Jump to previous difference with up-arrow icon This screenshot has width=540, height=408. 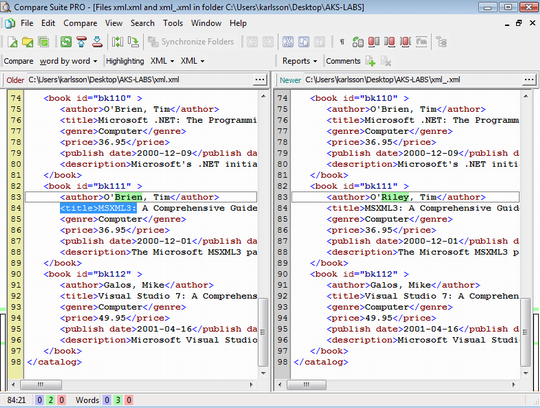point(82,42)
